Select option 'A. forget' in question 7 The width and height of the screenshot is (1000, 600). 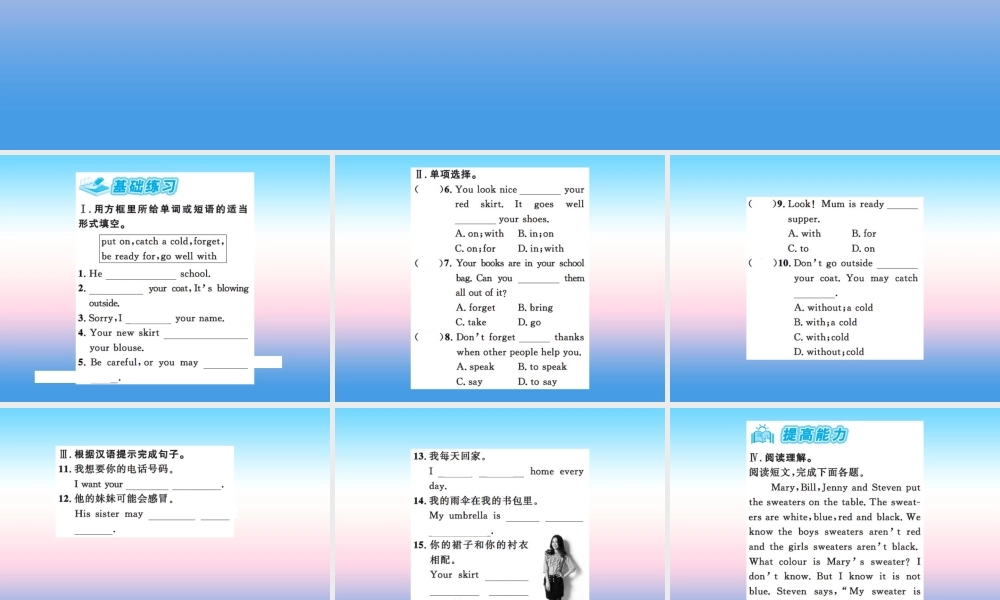tap(475, 307)
